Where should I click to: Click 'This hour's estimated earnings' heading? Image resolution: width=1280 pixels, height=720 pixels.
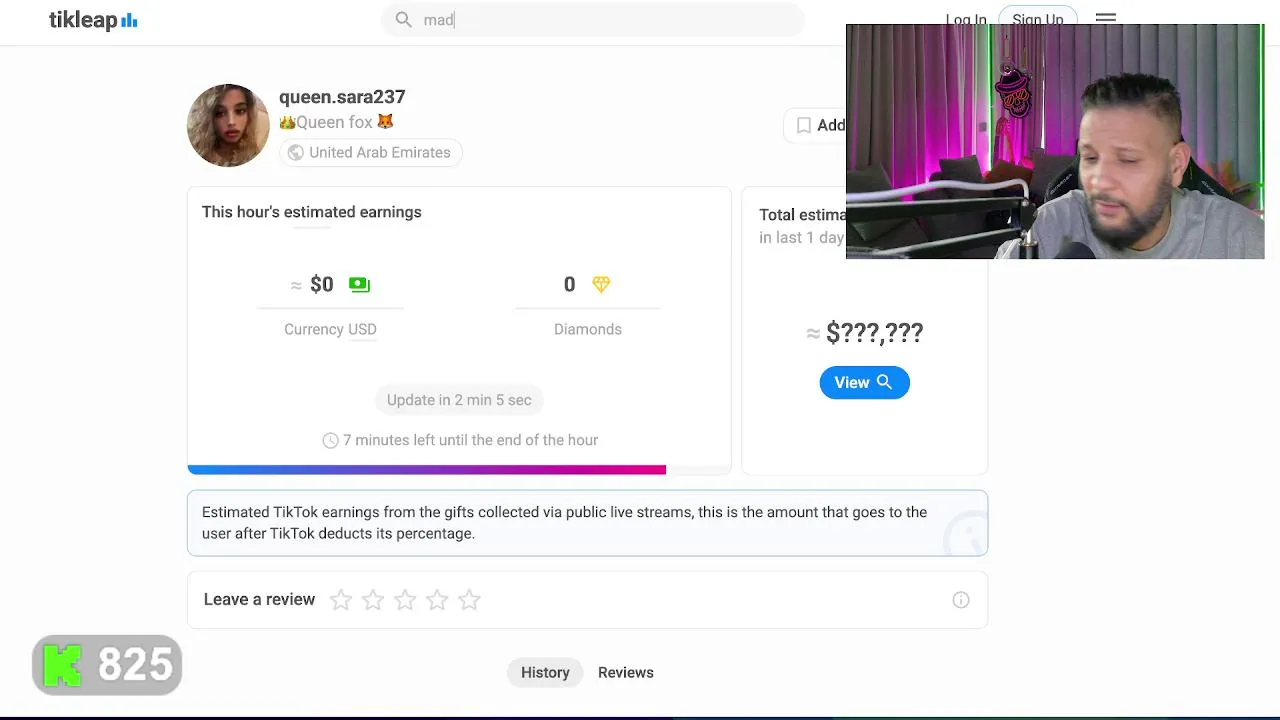pyautogui.click(x=312, y=212)
